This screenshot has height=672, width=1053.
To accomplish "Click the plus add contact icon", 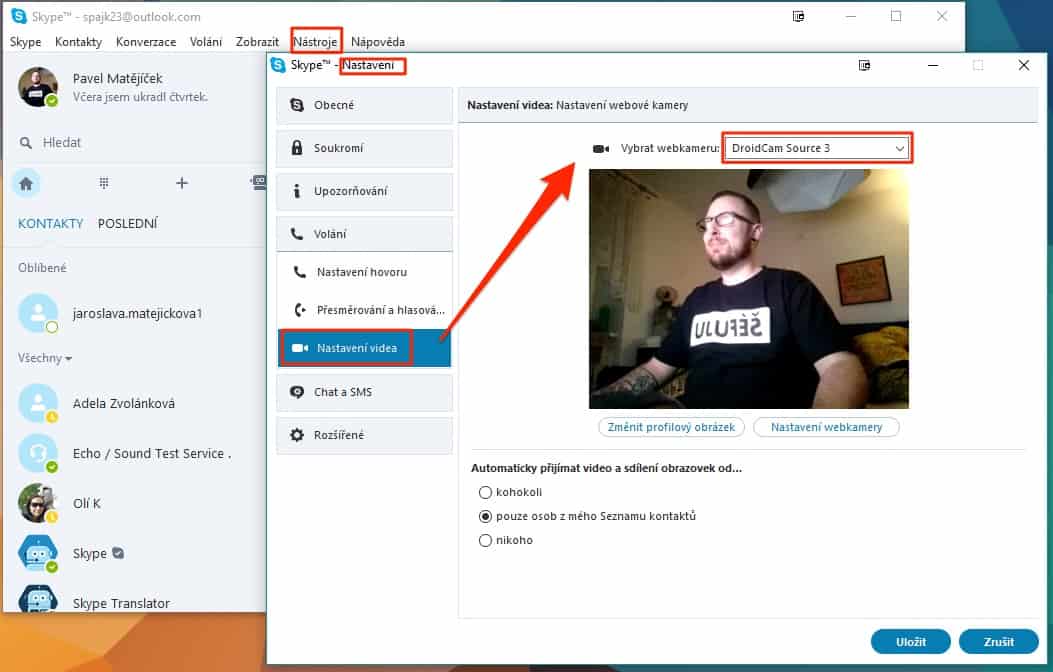I will [x=181, y=183].
